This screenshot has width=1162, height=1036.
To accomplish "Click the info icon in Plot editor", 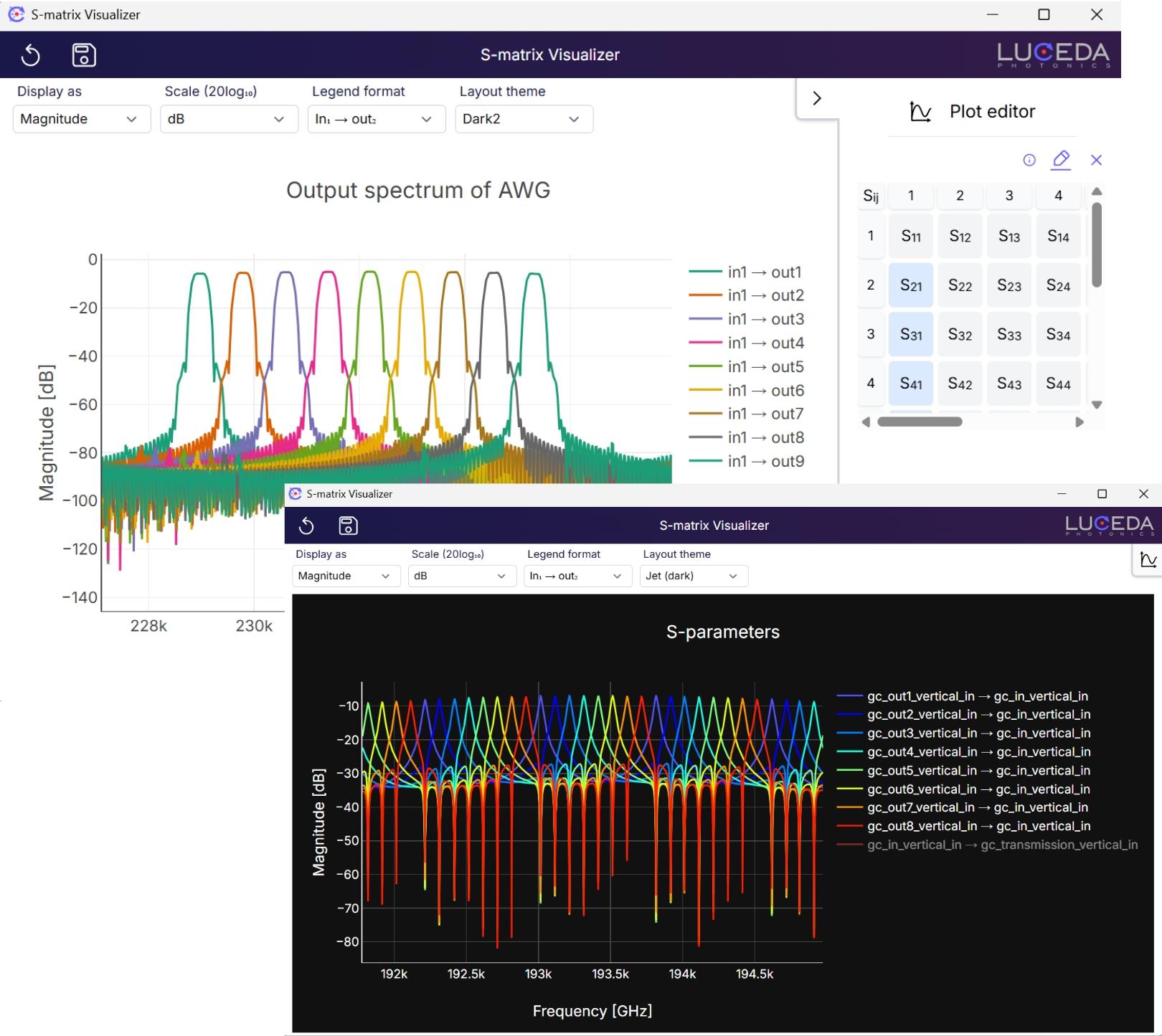I will 1029,160.
